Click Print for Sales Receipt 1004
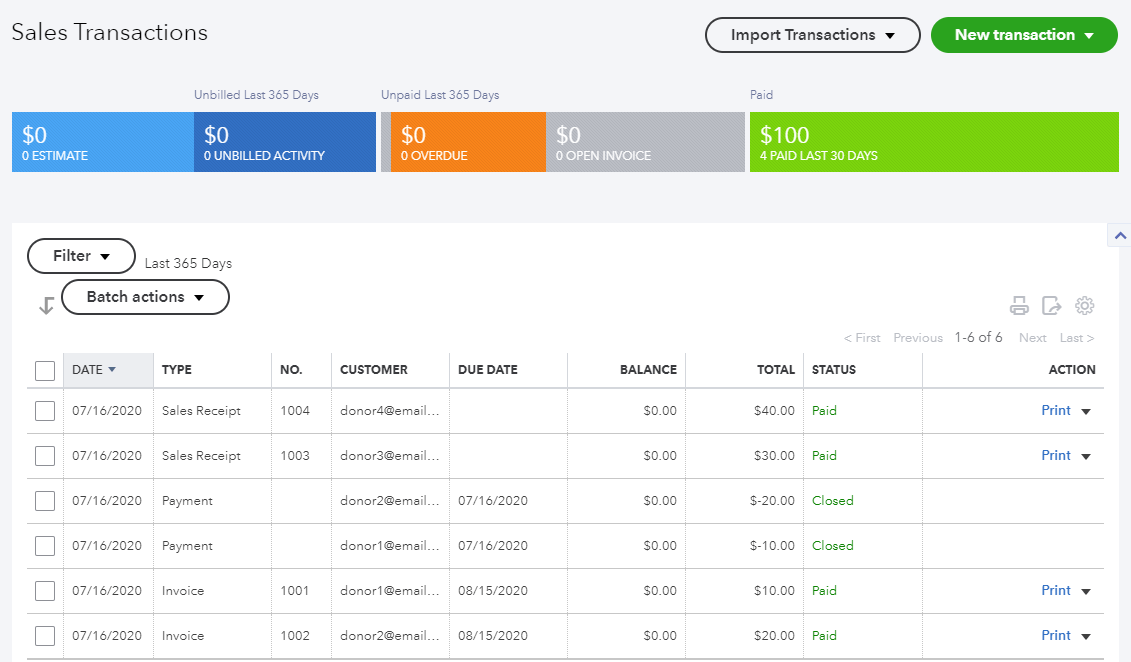The width and height of the screenshot is (1131, 662). tap(1055, 410)
